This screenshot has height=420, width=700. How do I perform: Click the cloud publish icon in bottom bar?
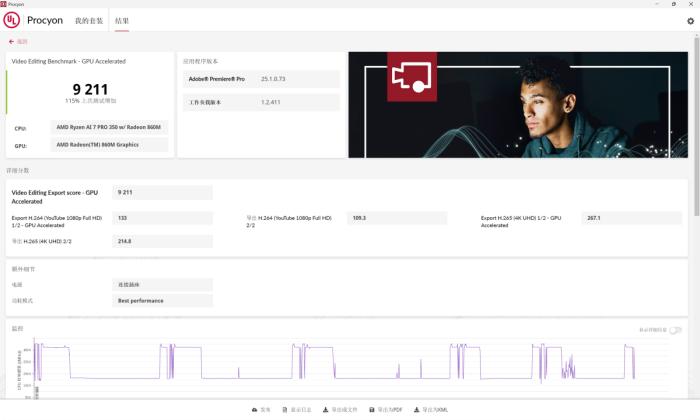[253, 410]
